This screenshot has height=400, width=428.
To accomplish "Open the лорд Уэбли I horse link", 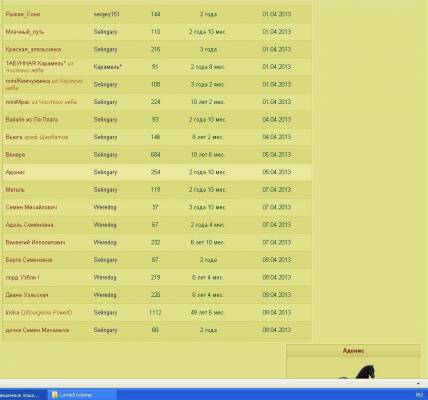I will click(x=22, y=277).
